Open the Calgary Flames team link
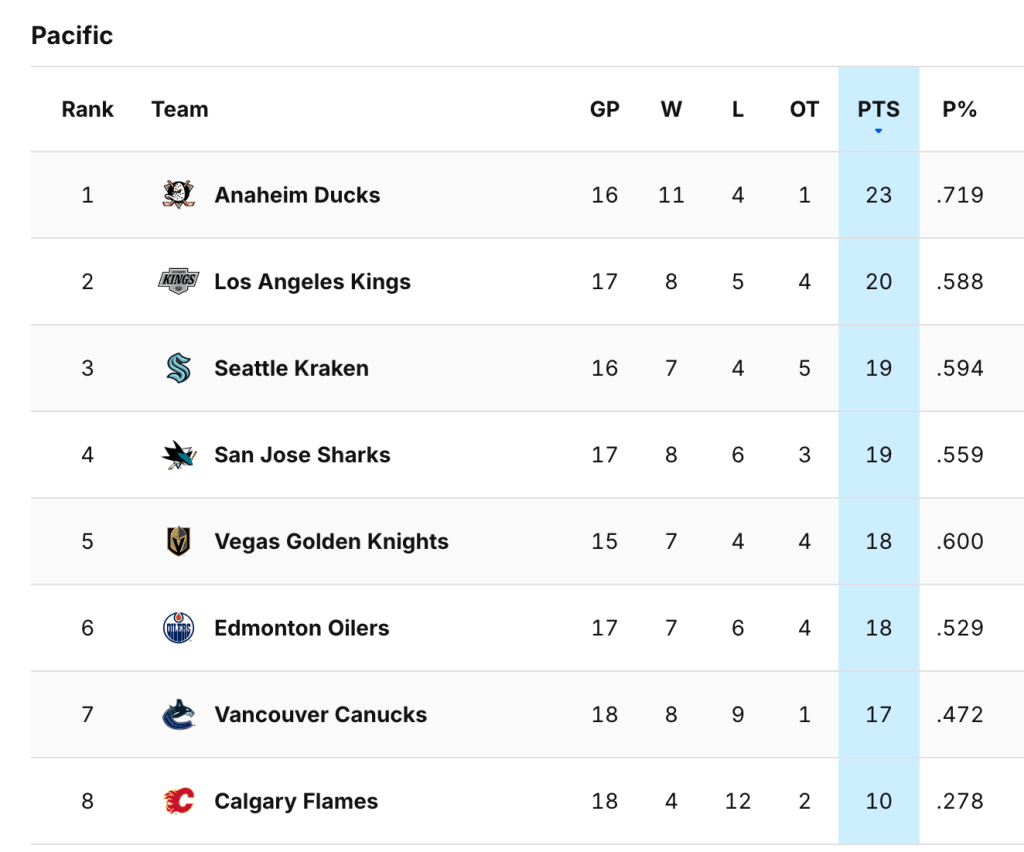 click(296, 802)
